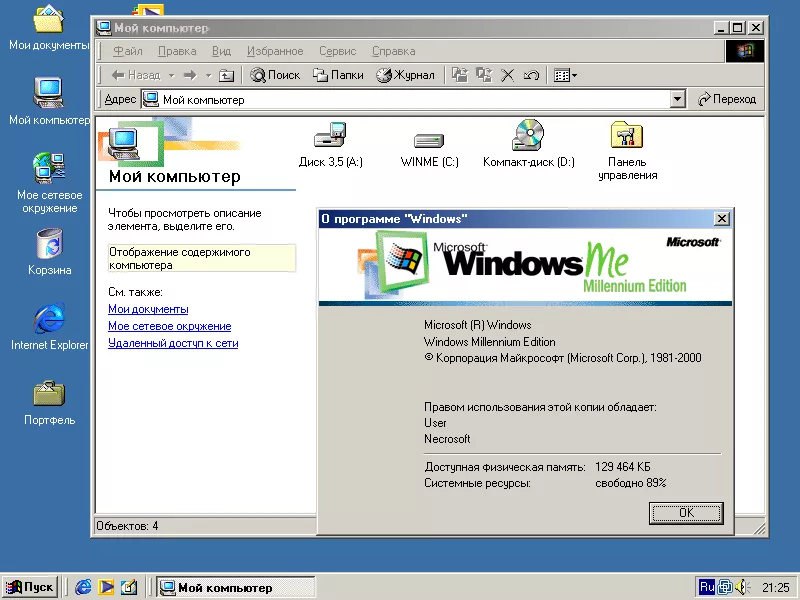This screenshot has height=600, width=800.
Task: Click the Объектов: 4 status bar text
Action: (x=127, y=526)
